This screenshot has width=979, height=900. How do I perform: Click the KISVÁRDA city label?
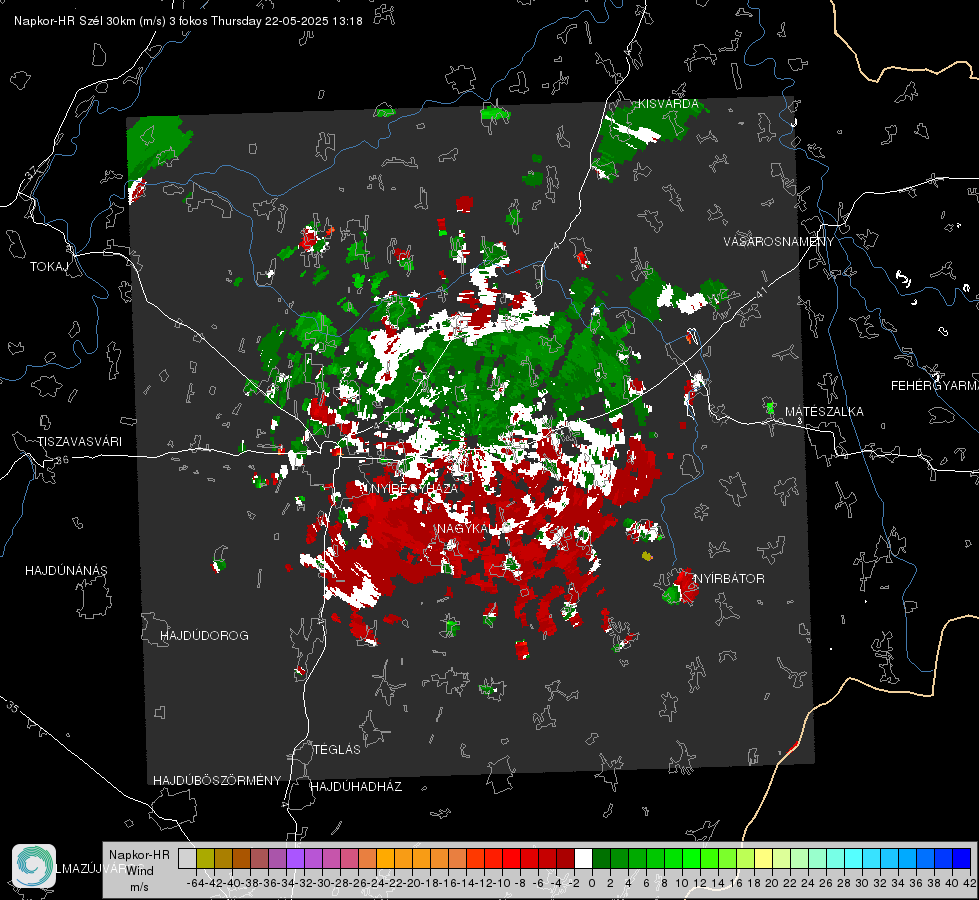pos(668,104)
